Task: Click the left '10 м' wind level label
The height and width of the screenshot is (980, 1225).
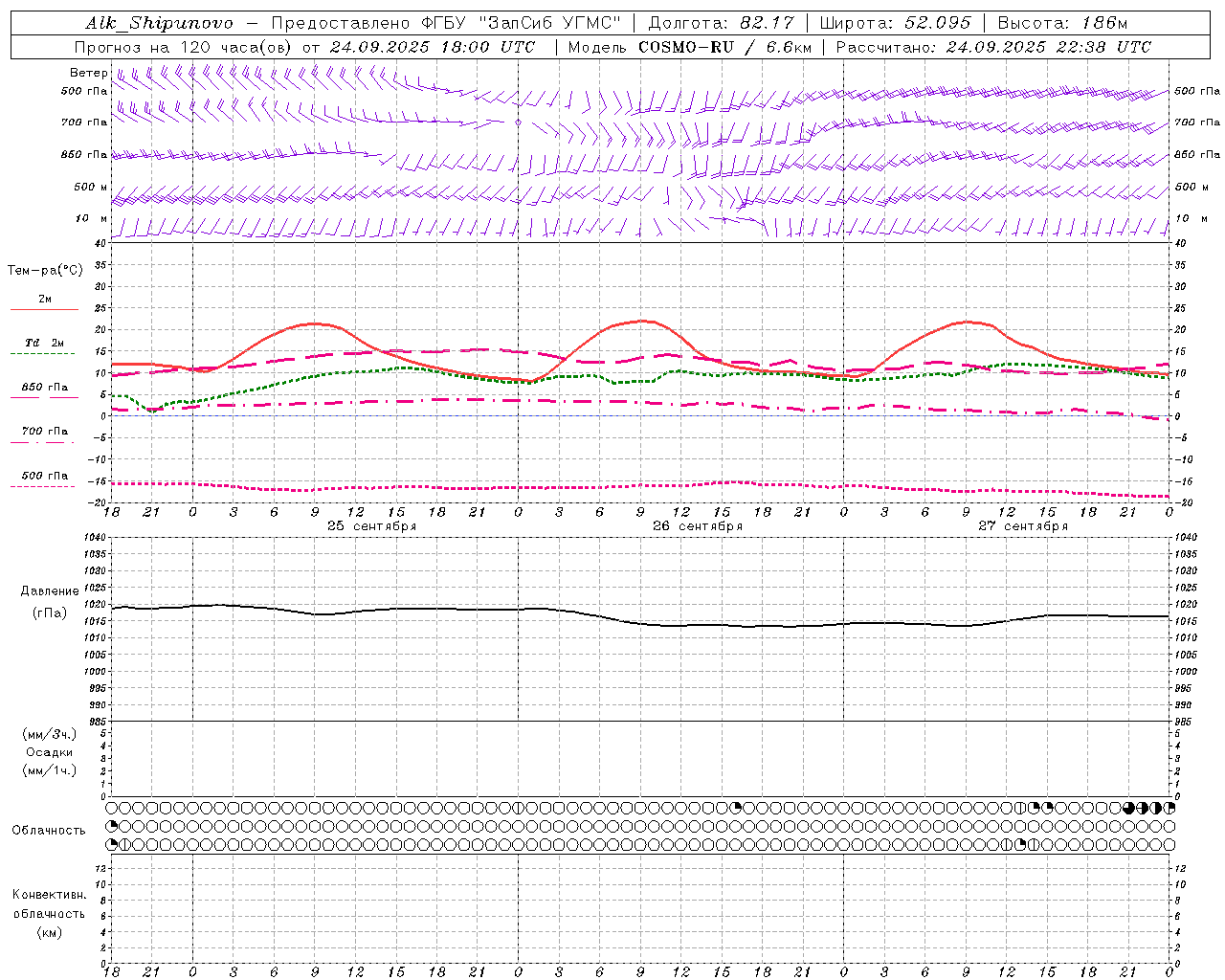Action: (x=92, y=219)
